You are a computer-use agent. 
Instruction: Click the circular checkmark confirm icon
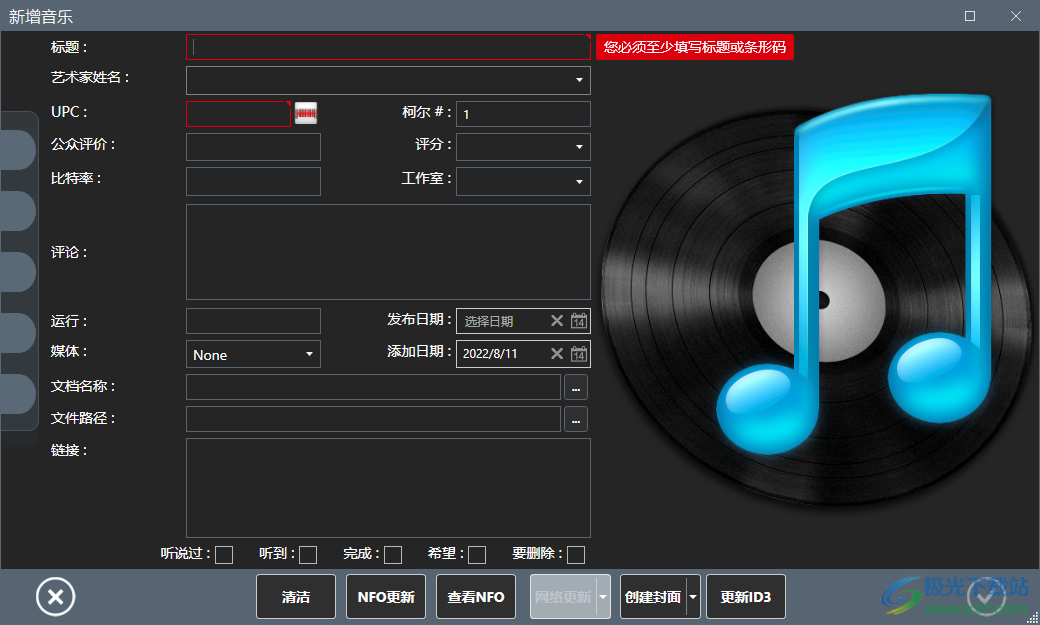(986, 596)
